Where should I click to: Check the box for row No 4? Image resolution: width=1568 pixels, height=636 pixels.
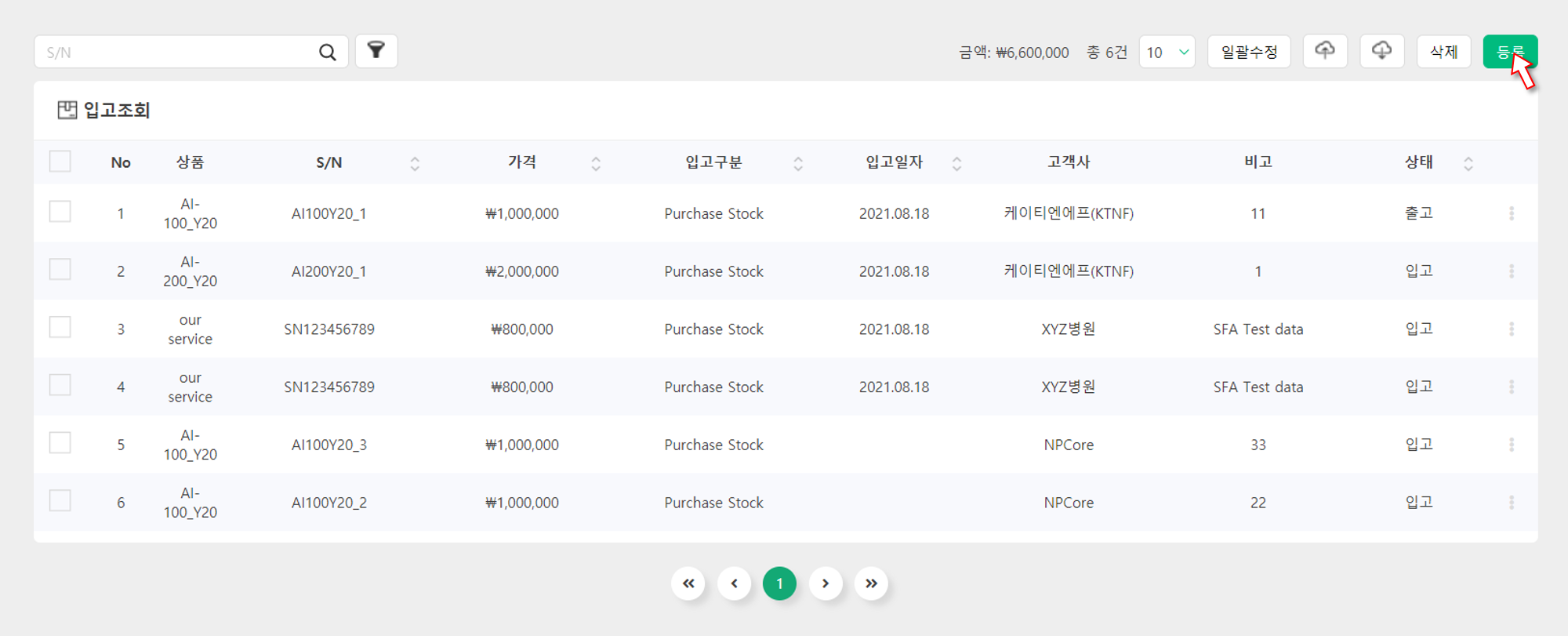(60, 385)
